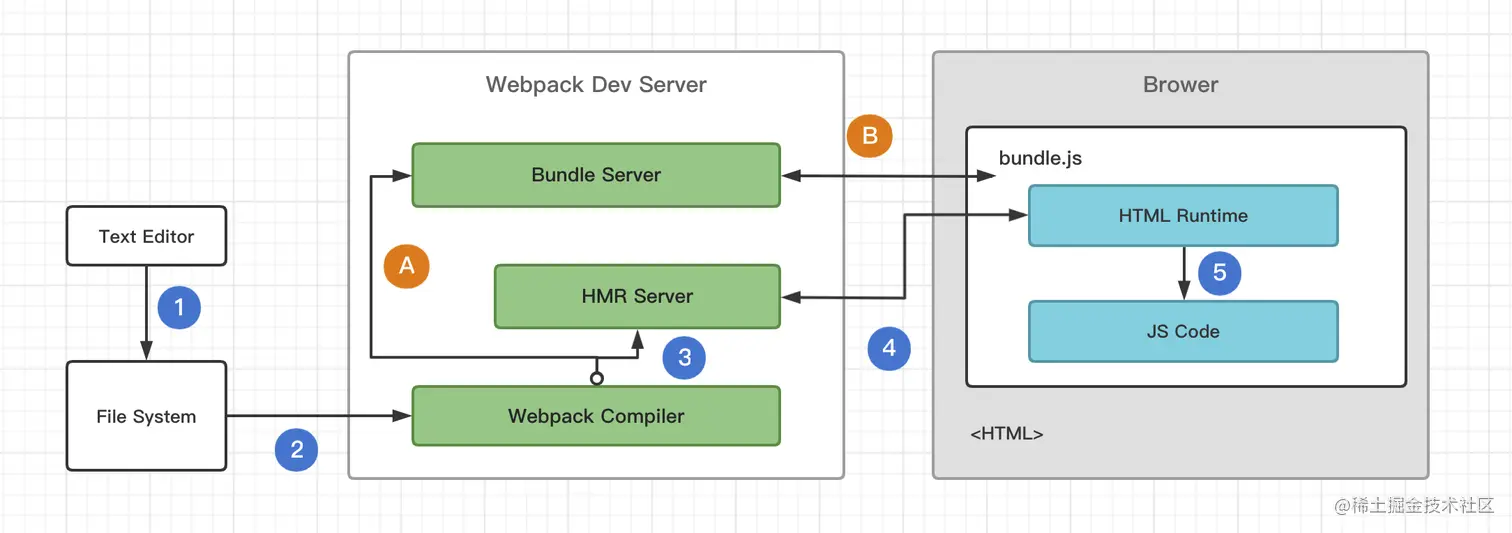Click the HTML Runtime block
1512x533 pixels.
click(1183, 215)
